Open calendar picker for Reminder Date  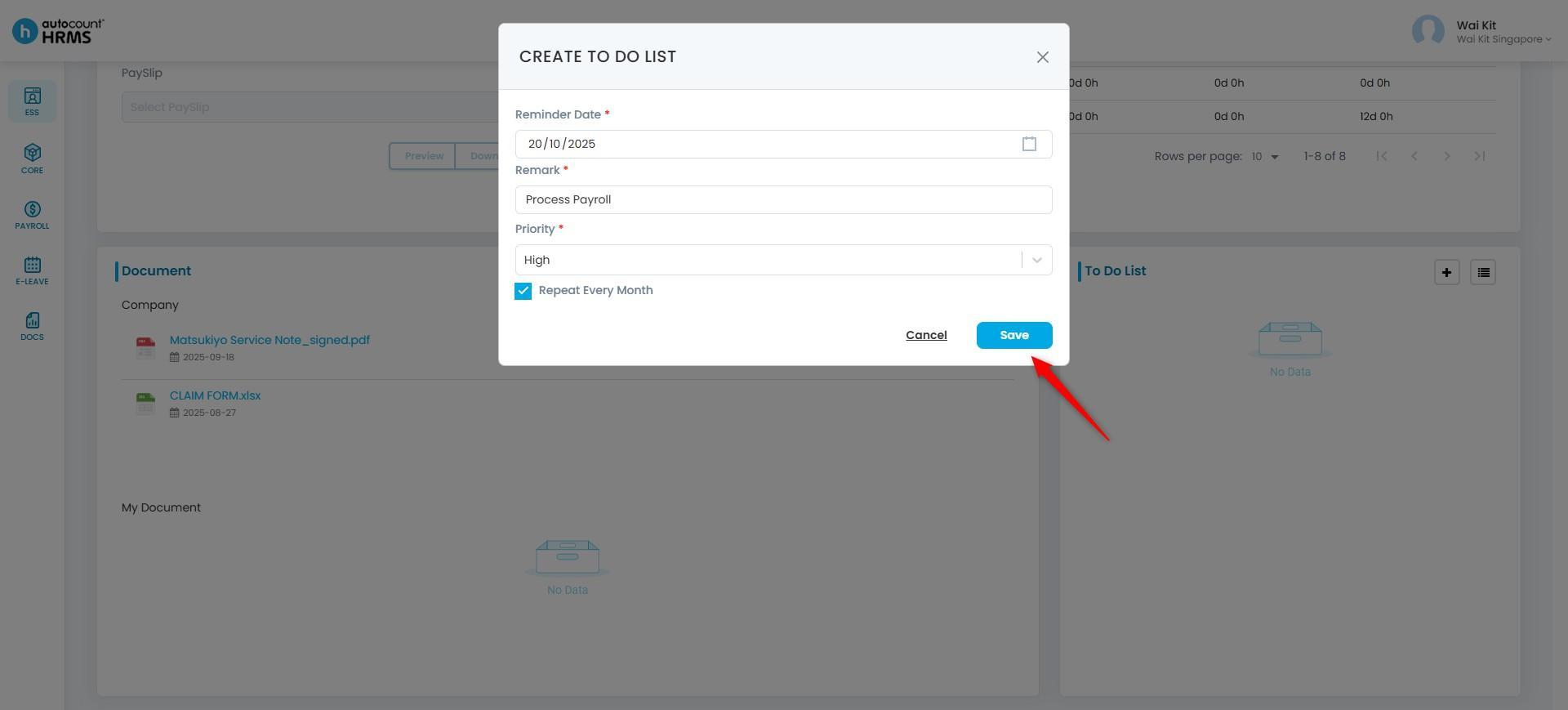(x=1029, y=144)
